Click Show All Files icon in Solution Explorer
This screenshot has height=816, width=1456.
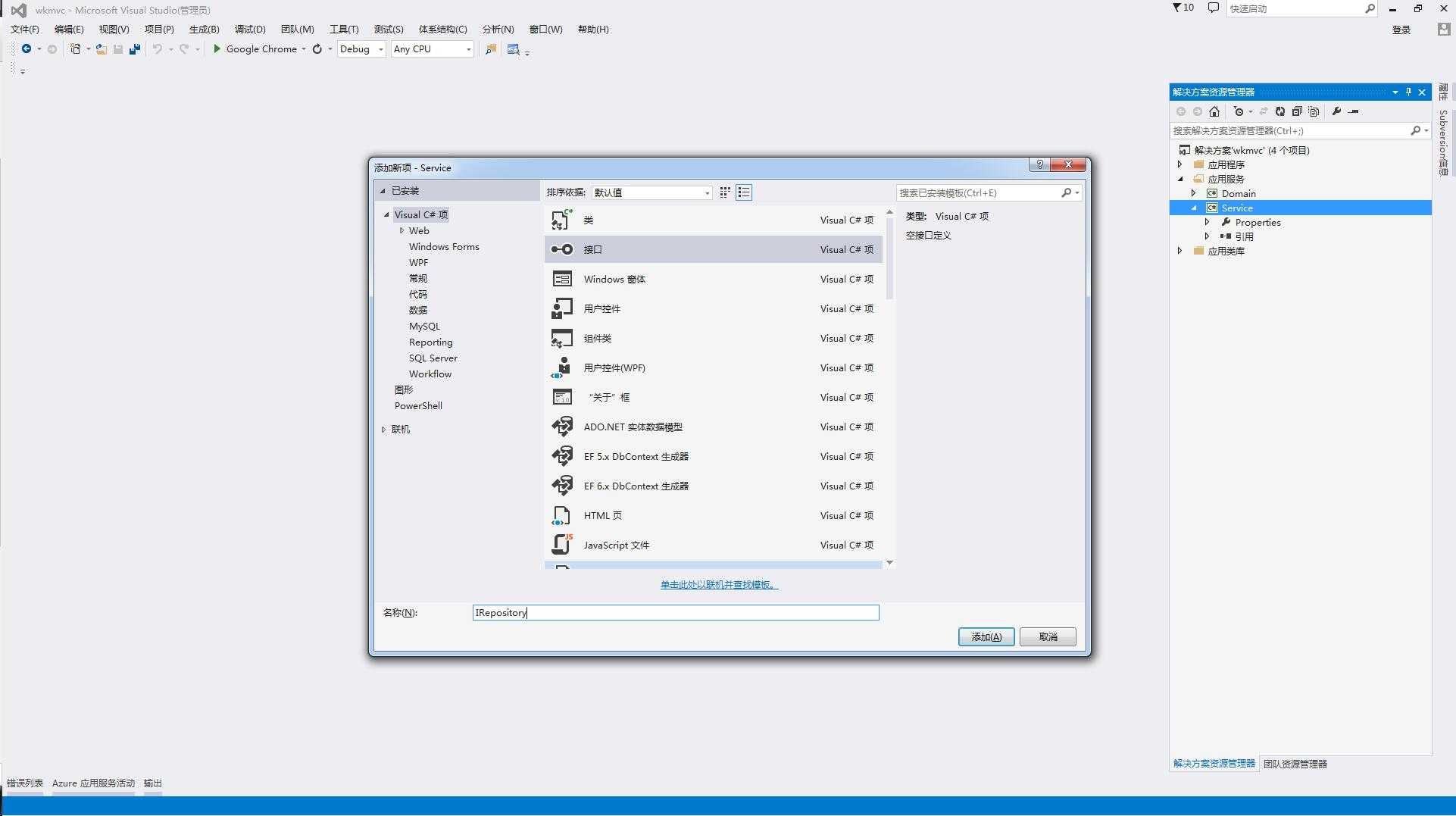[1314, 111]
